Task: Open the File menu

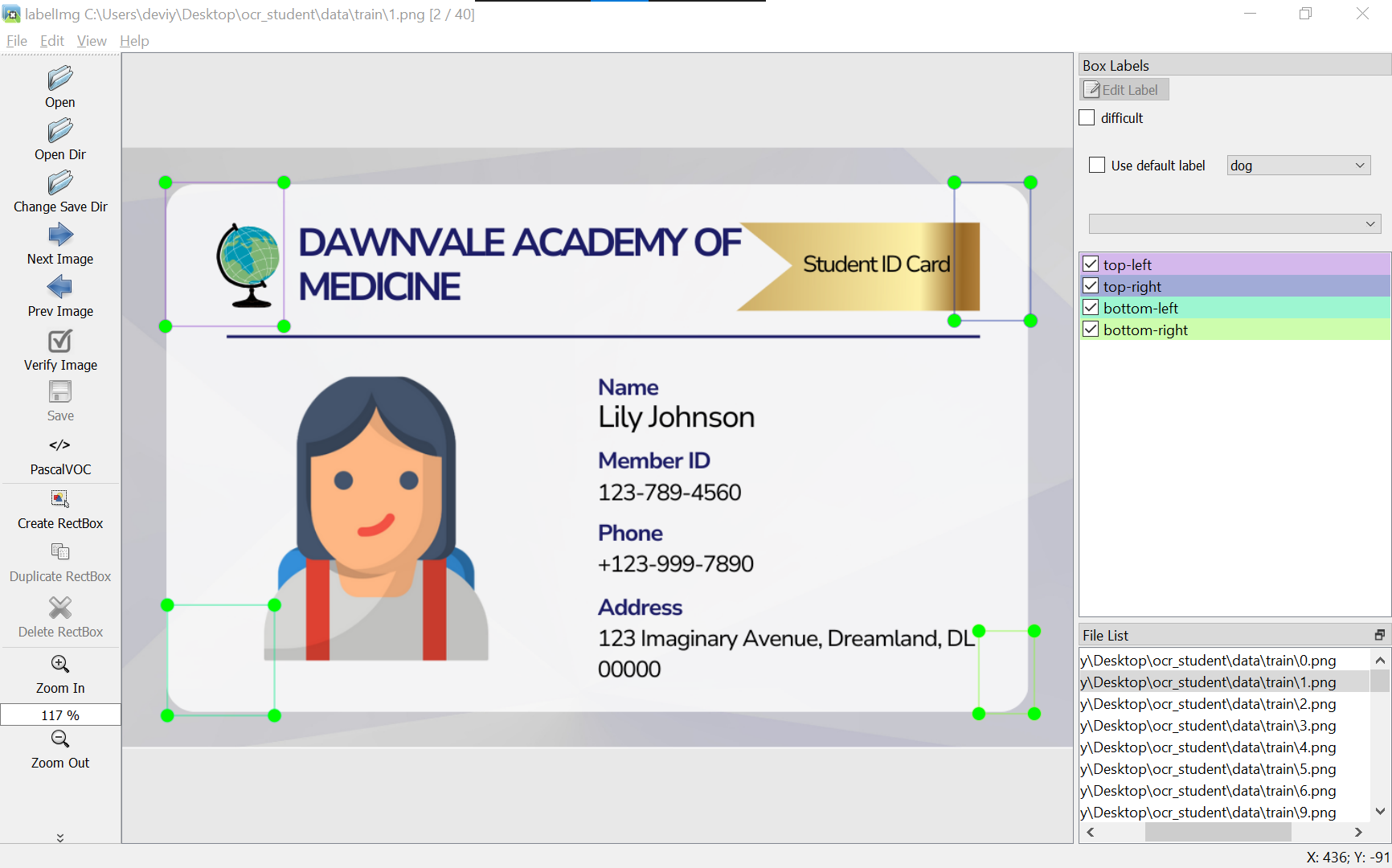Action: (17, 40)
